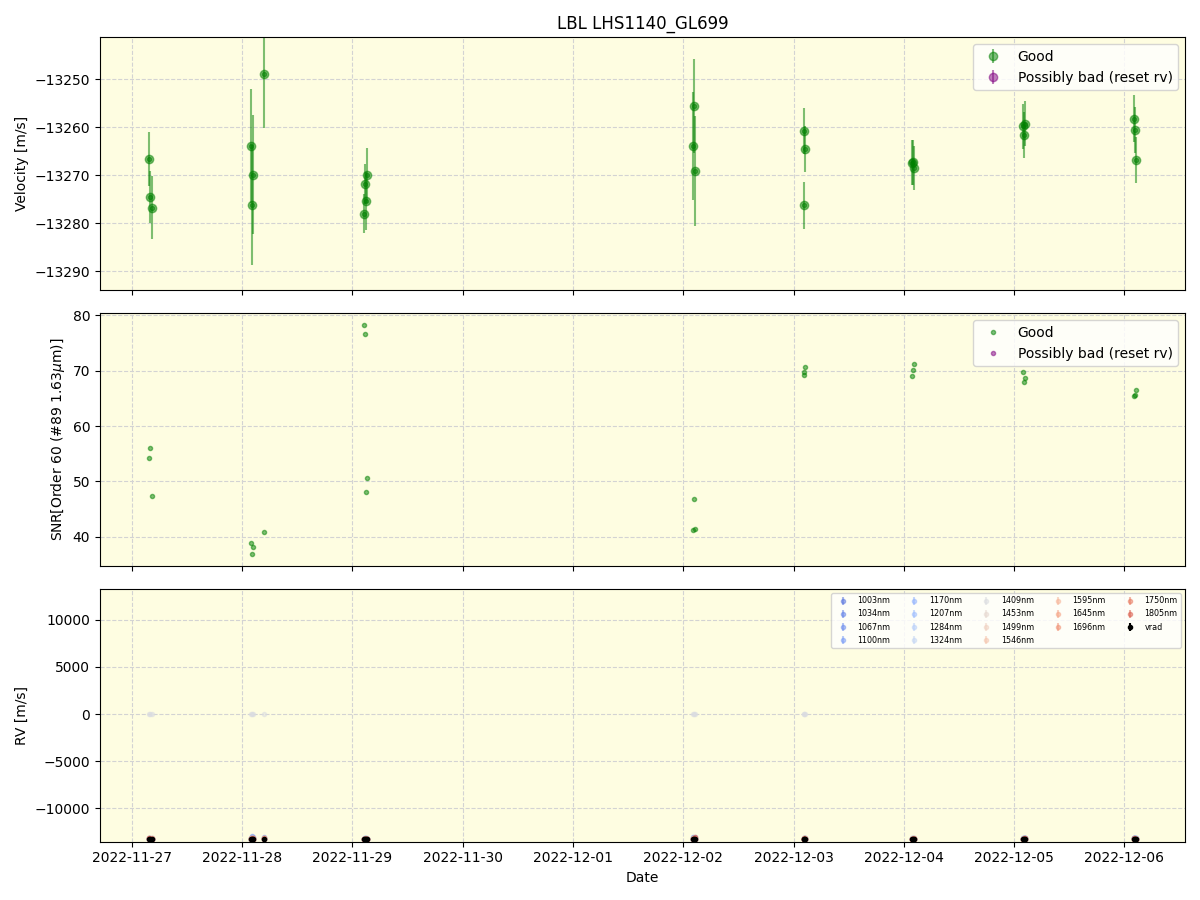The height and width of the screenshot is (900, 1200).
Task: Click the green Good marker in SNR legend
Action: 993,333
